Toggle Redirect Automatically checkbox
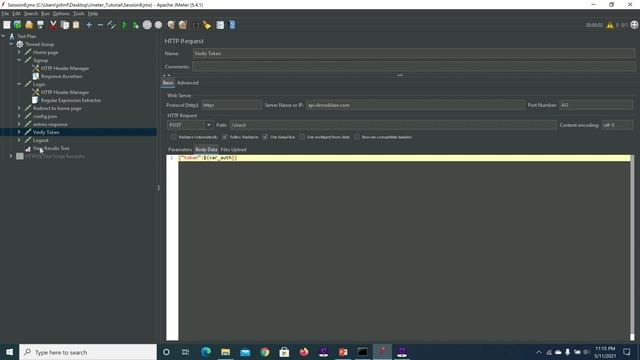 click(x=174, y=137)
